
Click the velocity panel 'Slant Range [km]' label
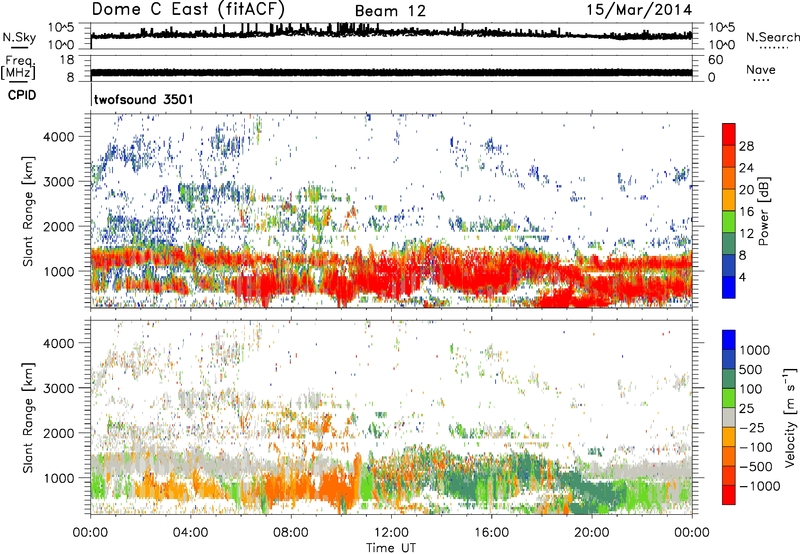point(28,417)
